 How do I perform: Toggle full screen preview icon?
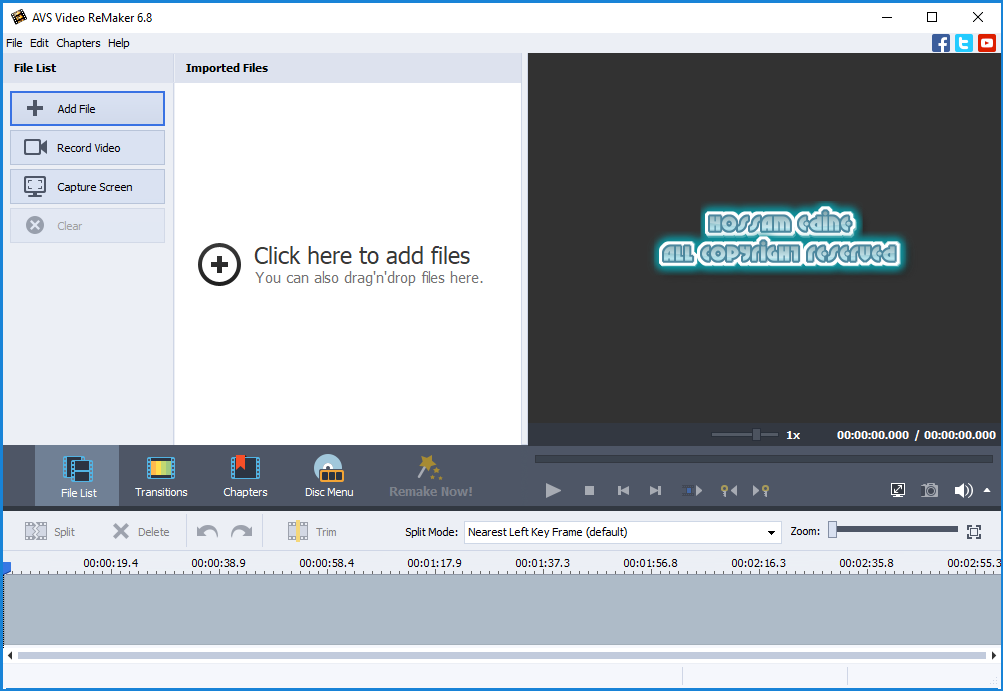(898, 491)
